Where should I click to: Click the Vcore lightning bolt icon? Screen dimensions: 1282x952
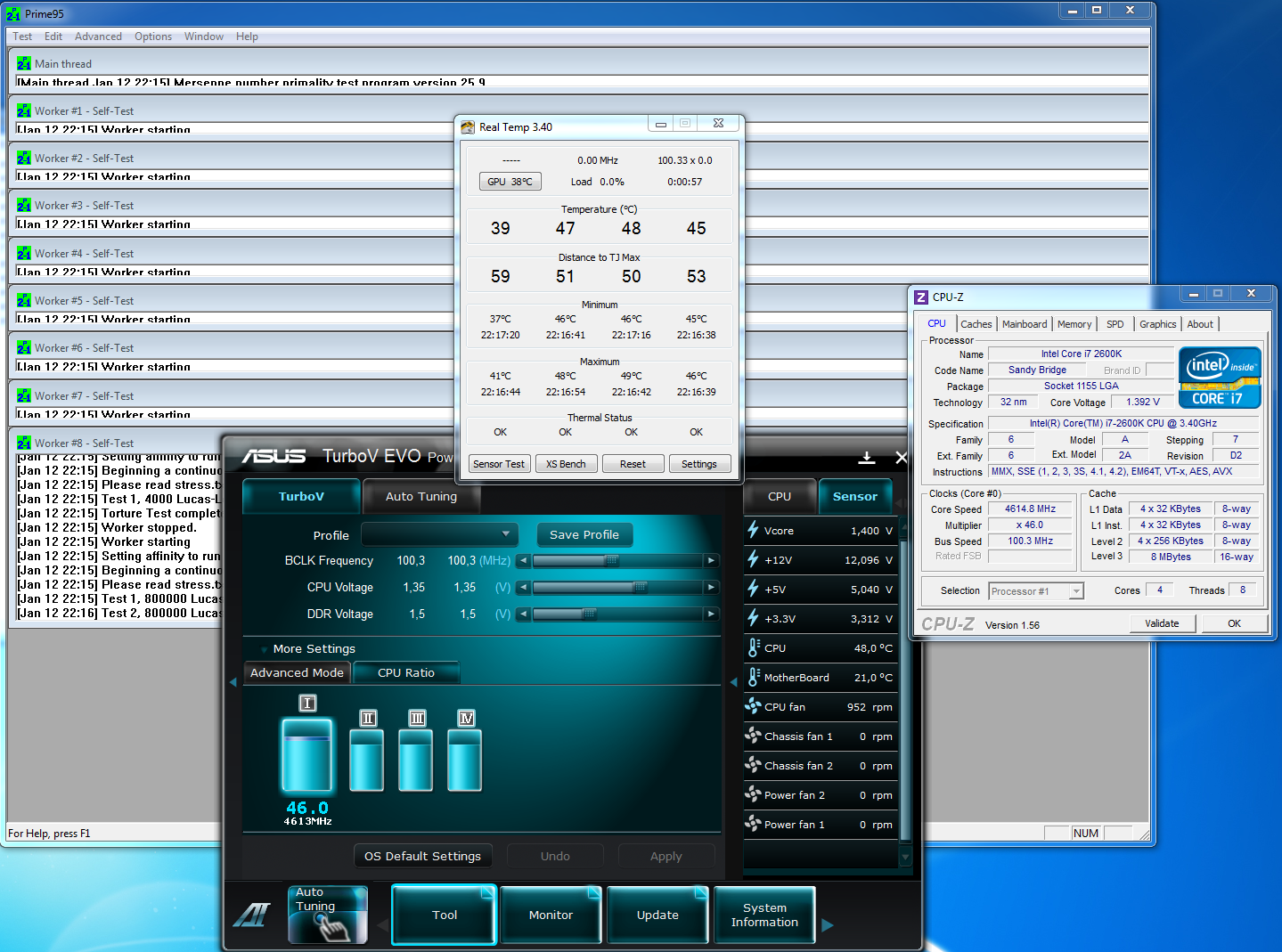point(753,530)
